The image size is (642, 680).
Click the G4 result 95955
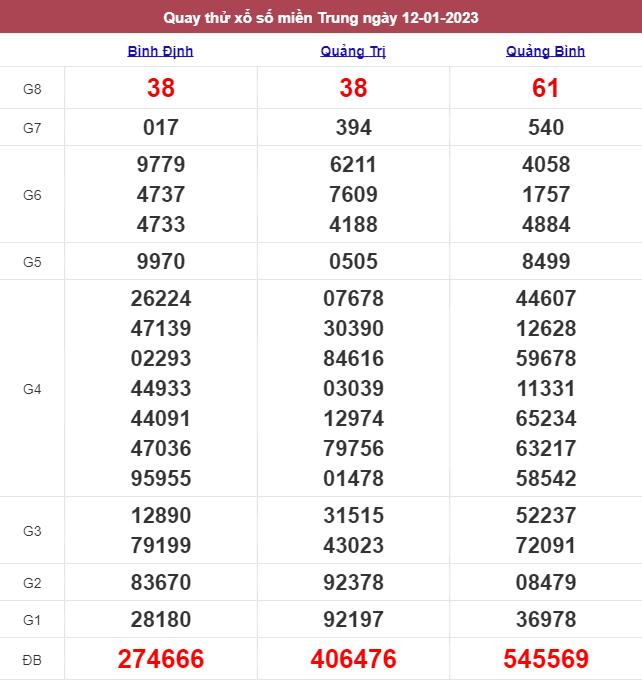(160, 478)
